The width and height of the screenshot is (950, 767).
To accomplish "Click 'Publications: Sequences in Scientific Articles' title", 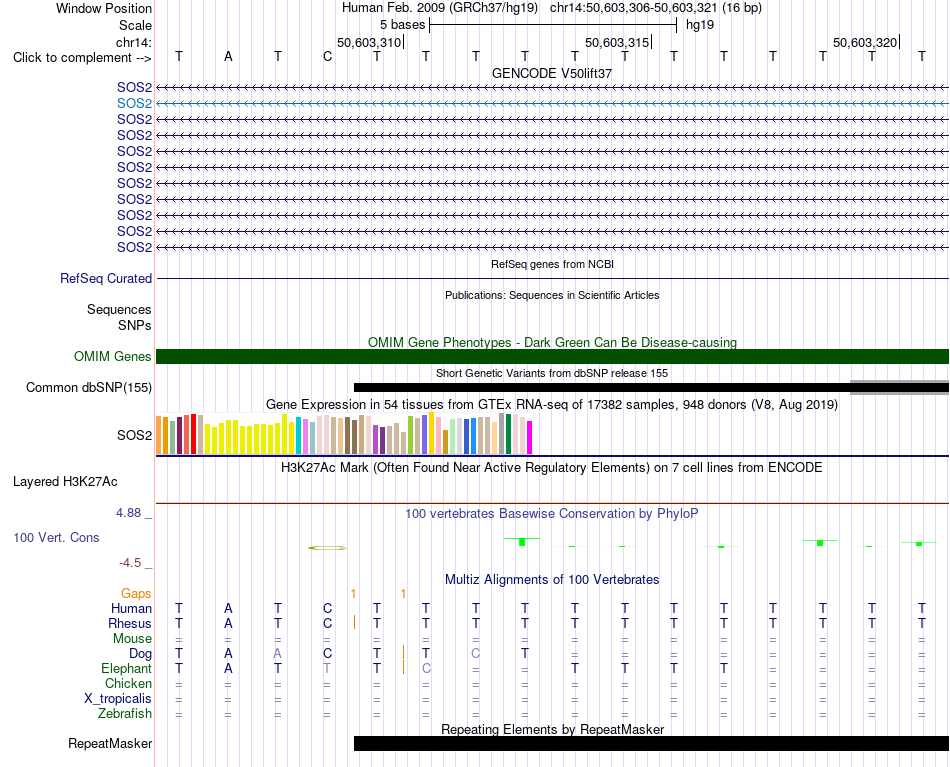I will click(x=552, y=295).
